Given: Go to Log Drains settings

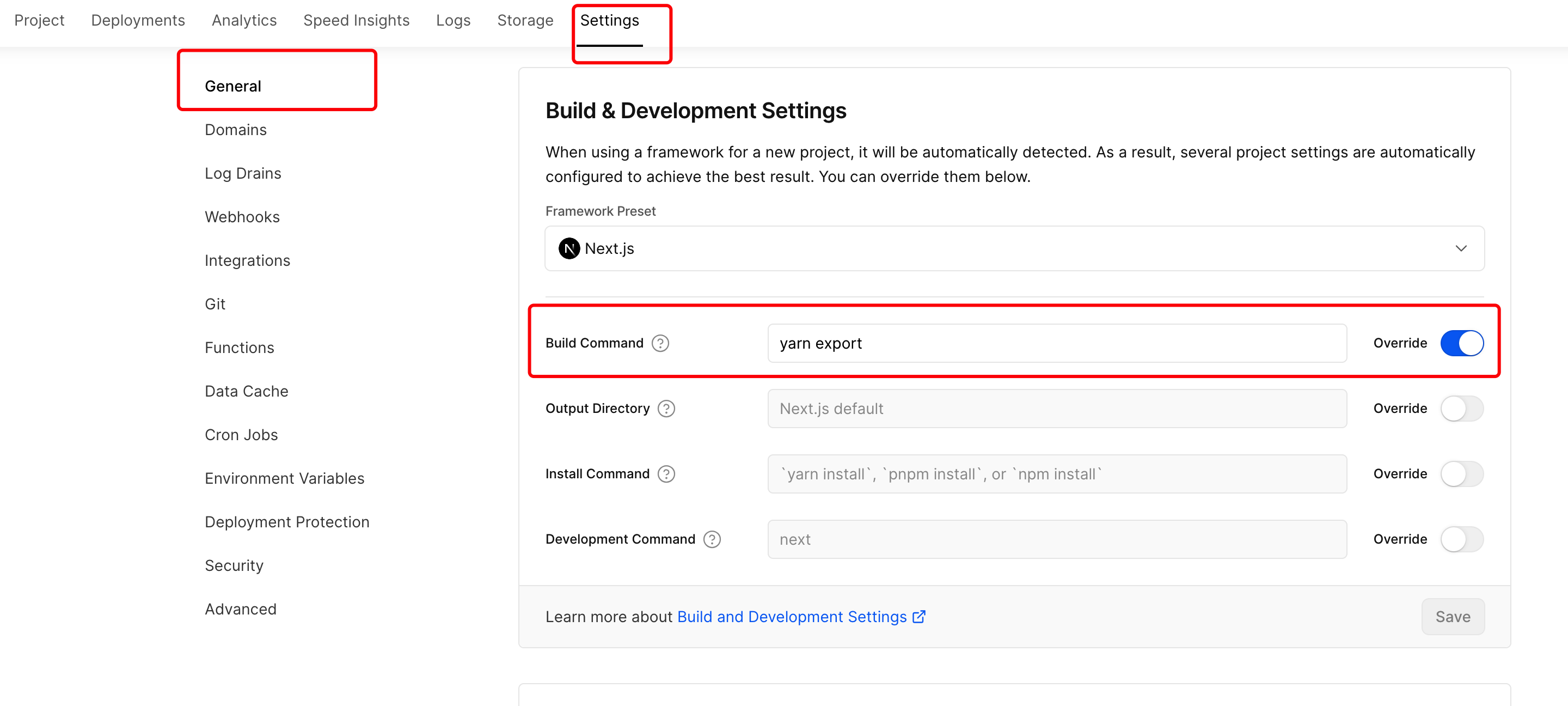Looking at the screenshot, I should click(x=243, y=173).
